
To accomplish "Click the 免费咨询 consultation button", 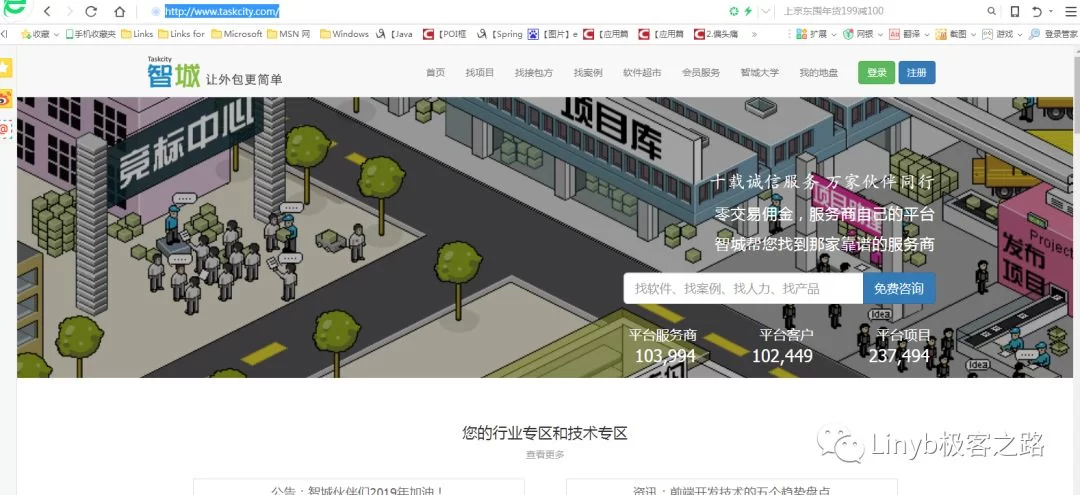I will coord(898,289).
